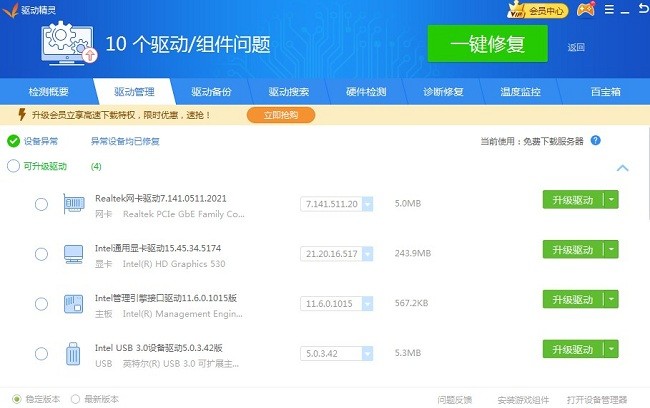Open version dropdown showing 21.20.16.517

tap(367, 254)
